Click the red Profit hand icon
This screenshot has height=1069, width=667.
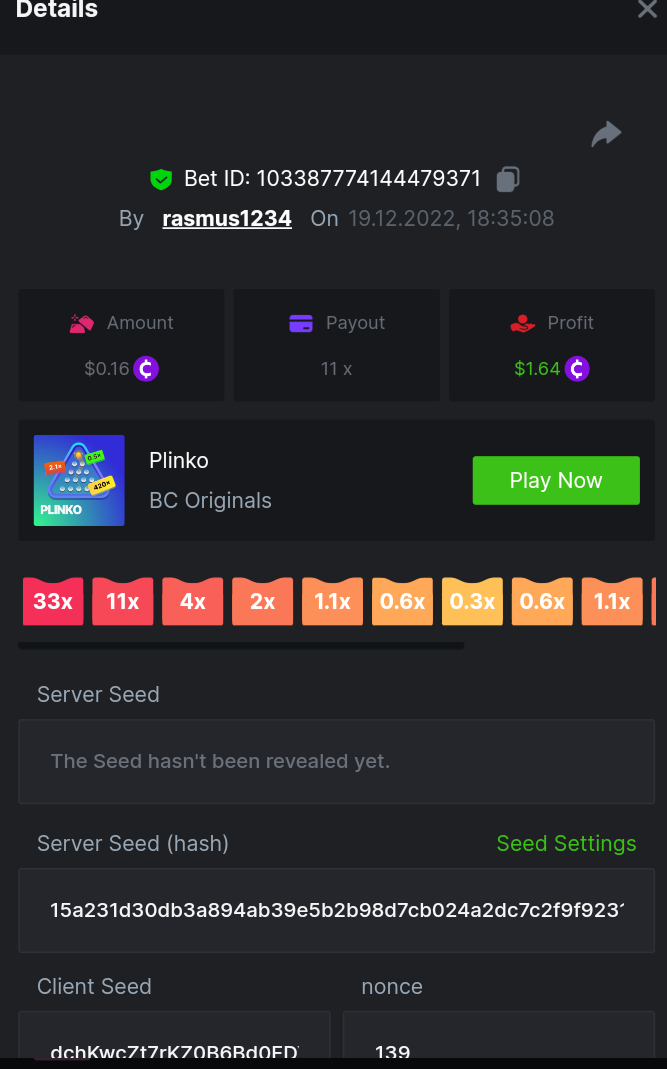522,323
